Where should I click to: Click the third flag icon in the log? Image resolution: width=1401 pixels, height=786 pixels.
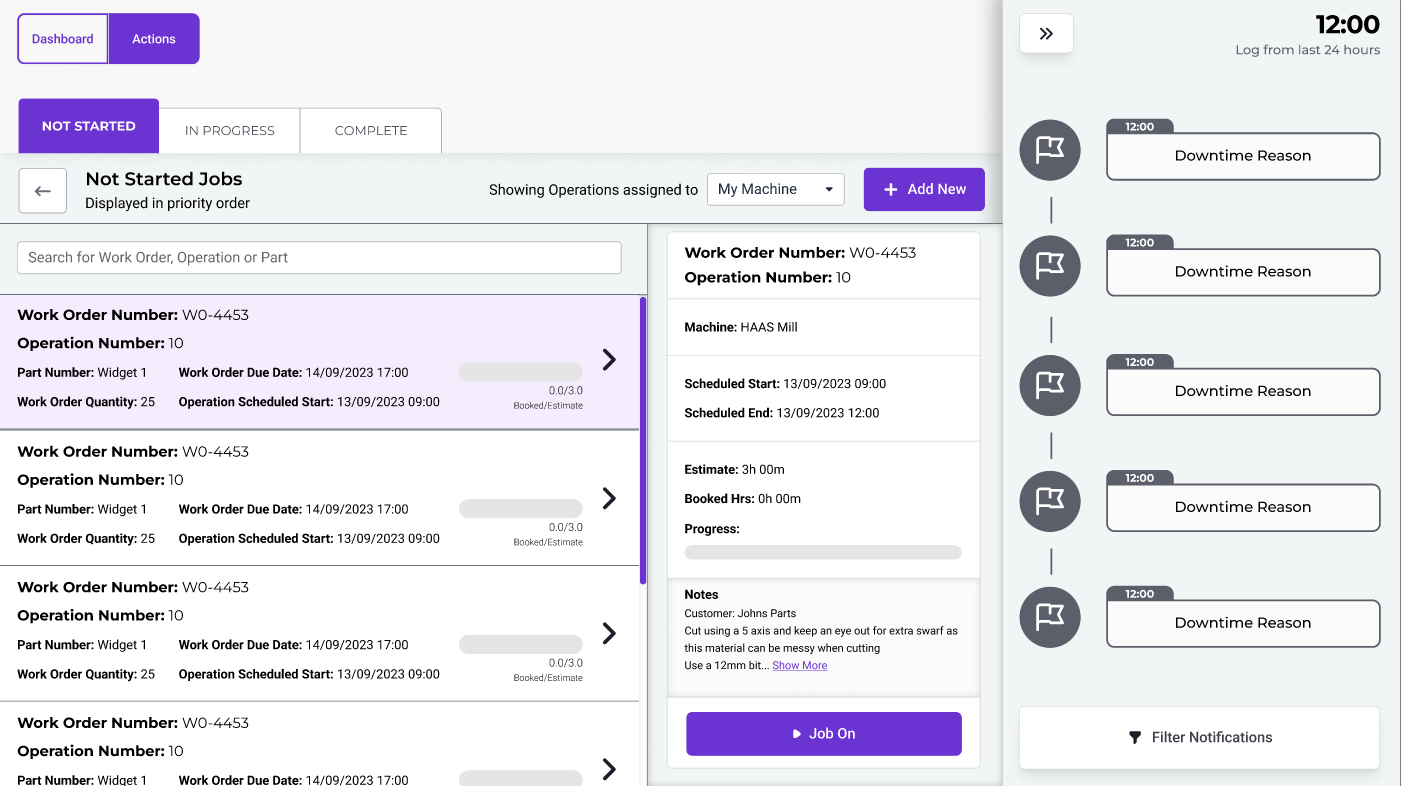(x=1050, y=386)
